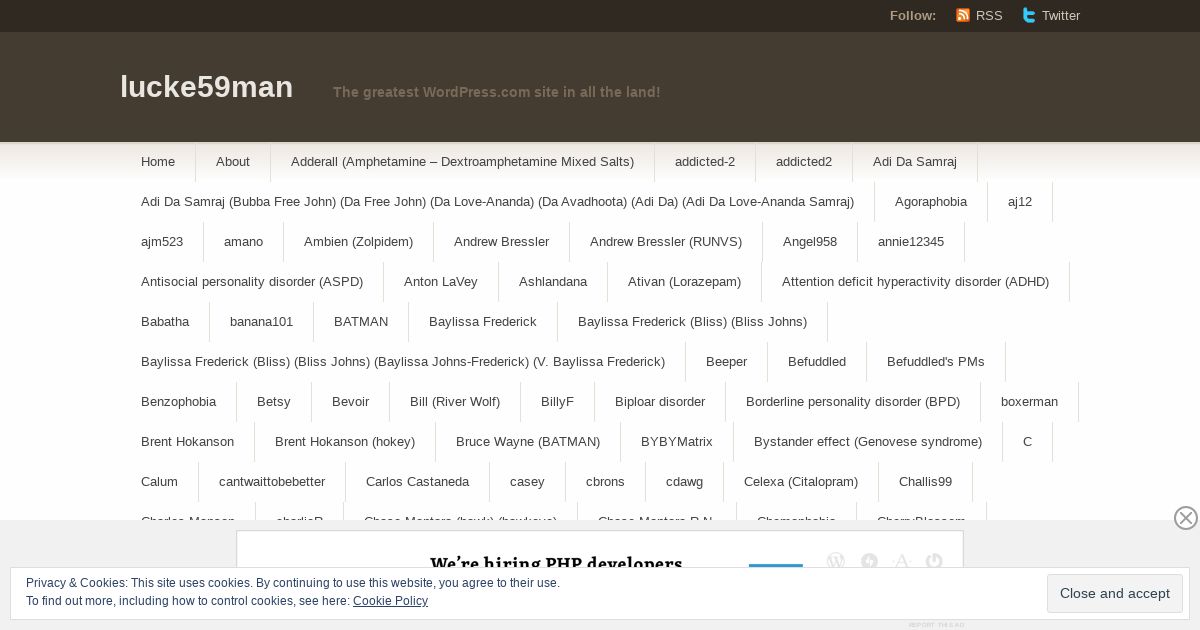Viewport: 1200px width, 630px height.
Task: Open Baylissa Frederick (Bliss) (Bliss Johns) page
Action: tap(692, 321)
